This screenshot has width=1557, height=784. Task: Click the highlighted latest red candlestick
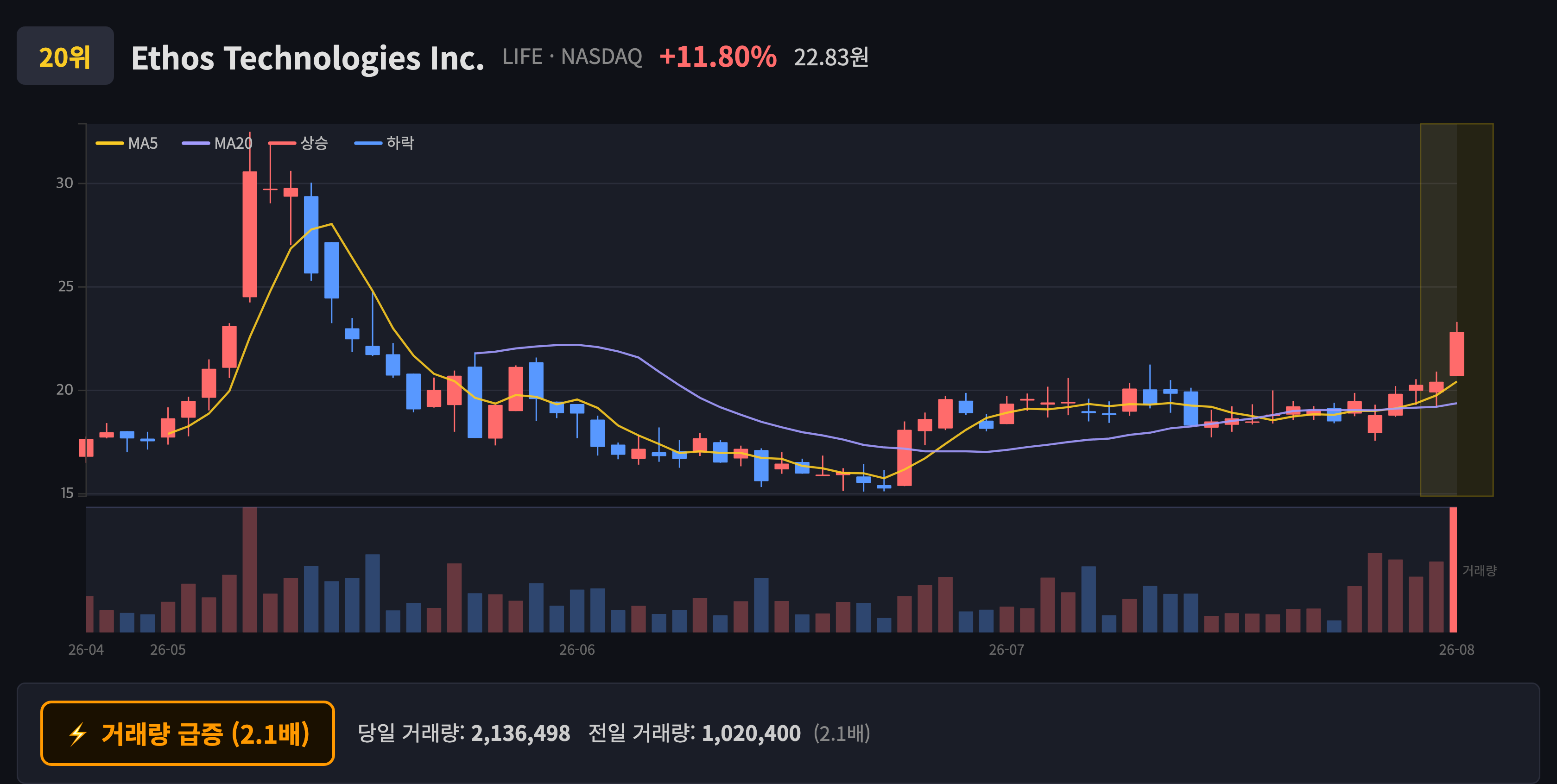click(x=1456, y=354)
